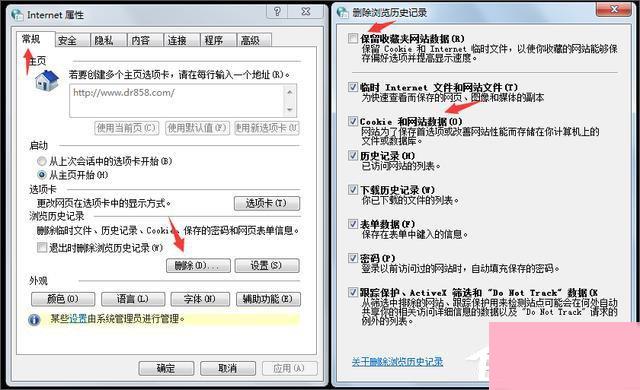Toggle the 表单数据(F) checkbox

pyautogui.click(x=353, y=224)
